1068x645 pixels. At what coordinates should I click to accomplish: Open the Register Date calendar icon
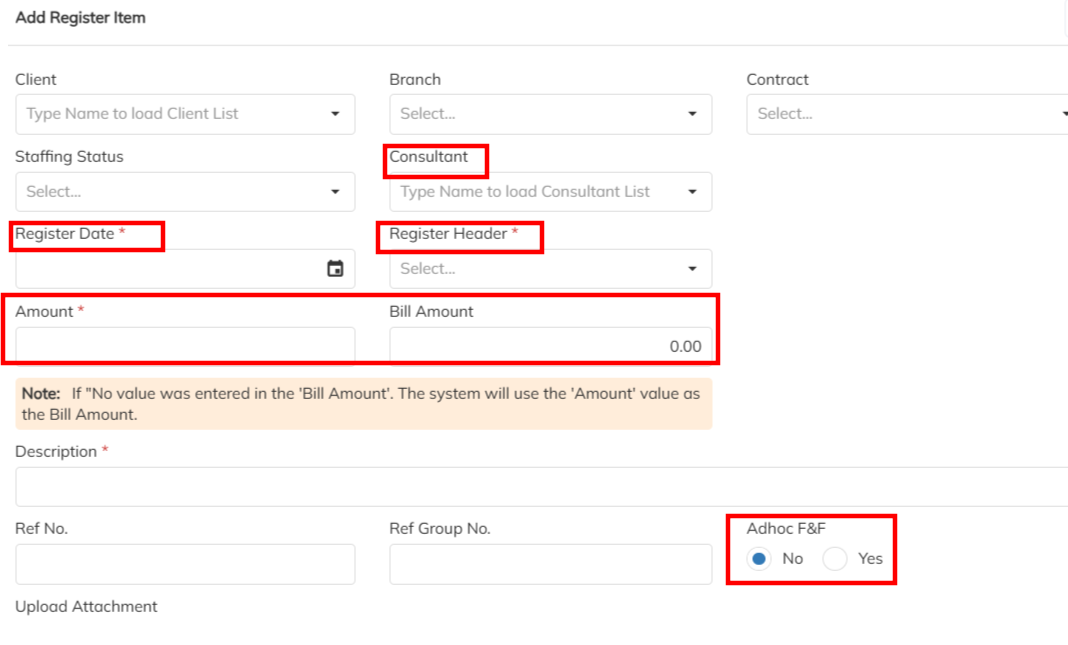[335, 269]
